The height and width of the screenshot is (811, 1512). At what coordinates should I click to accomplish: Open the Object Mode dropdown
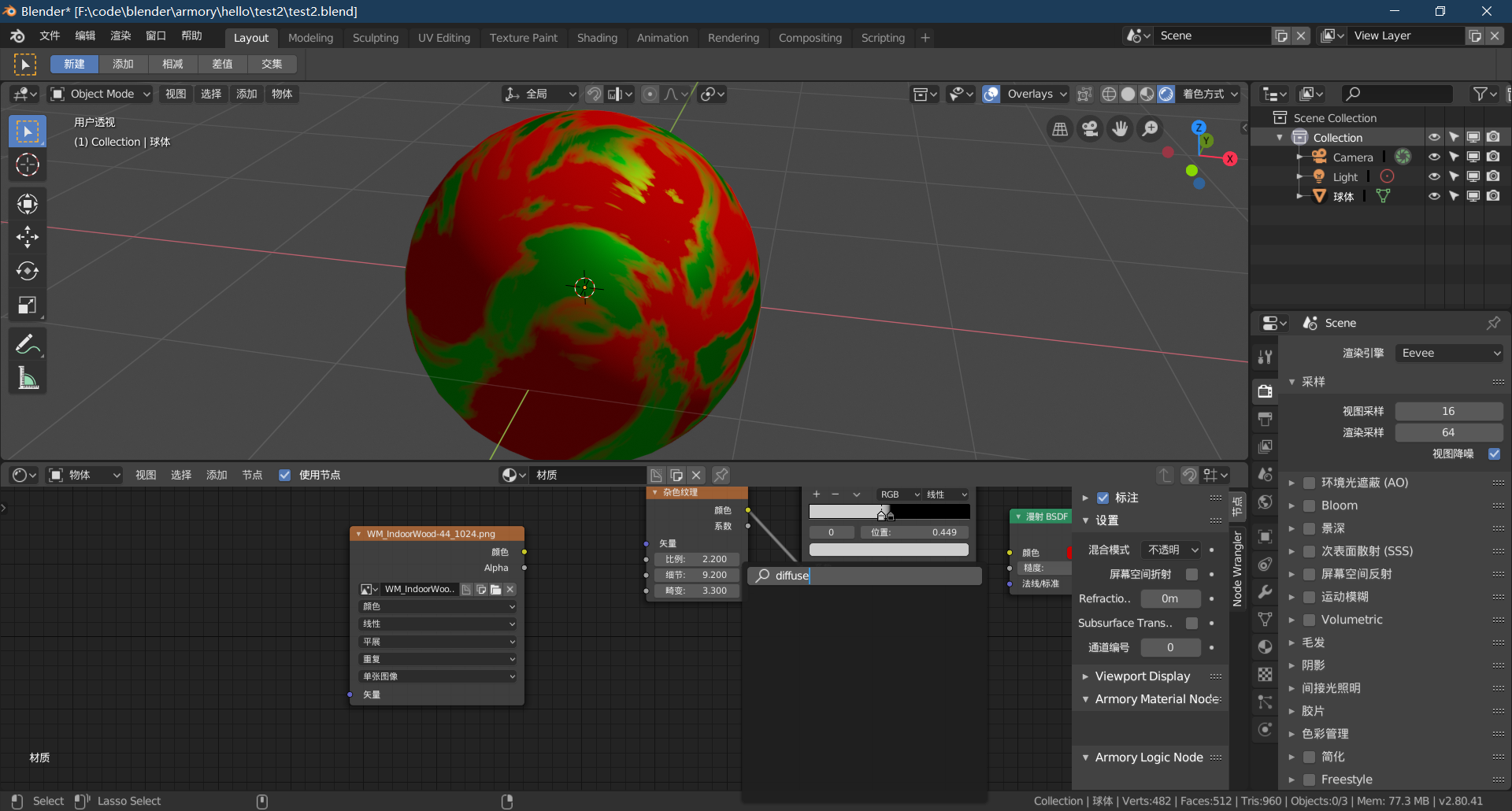point(100,94)
